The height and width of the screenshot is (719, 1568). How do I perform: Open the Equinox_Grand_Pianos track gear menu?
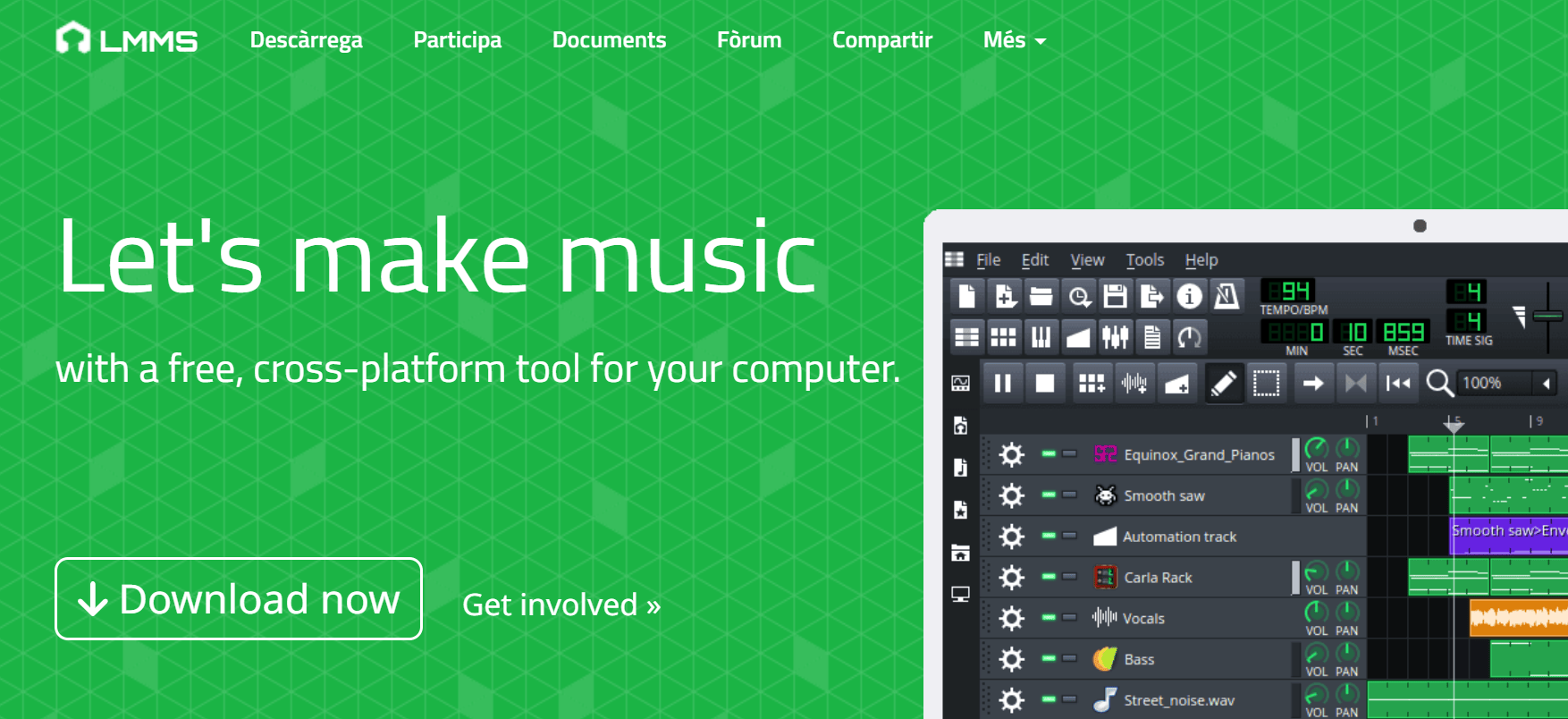(1011, 454)
